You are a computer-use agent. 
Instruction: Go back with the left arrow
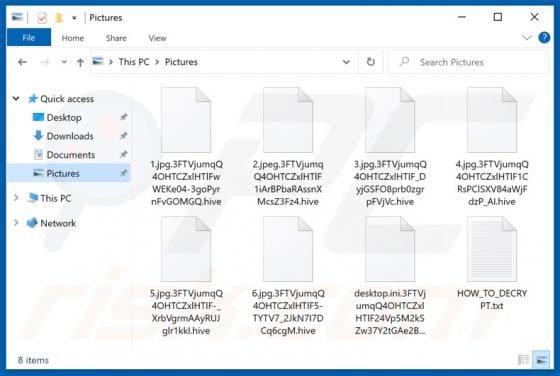(22, 62)
